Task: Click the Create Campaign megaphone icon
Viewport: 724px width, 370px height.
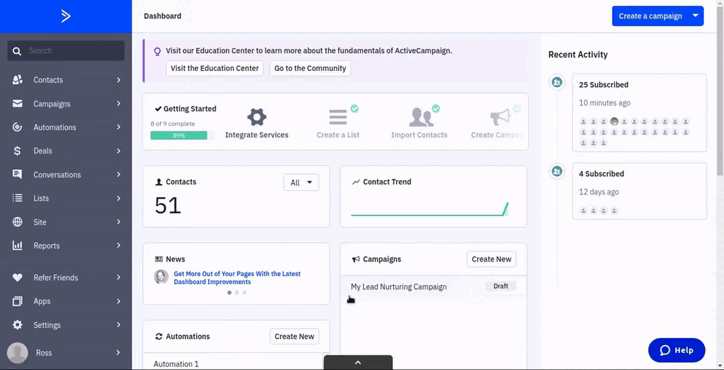Action: point(501,117)
